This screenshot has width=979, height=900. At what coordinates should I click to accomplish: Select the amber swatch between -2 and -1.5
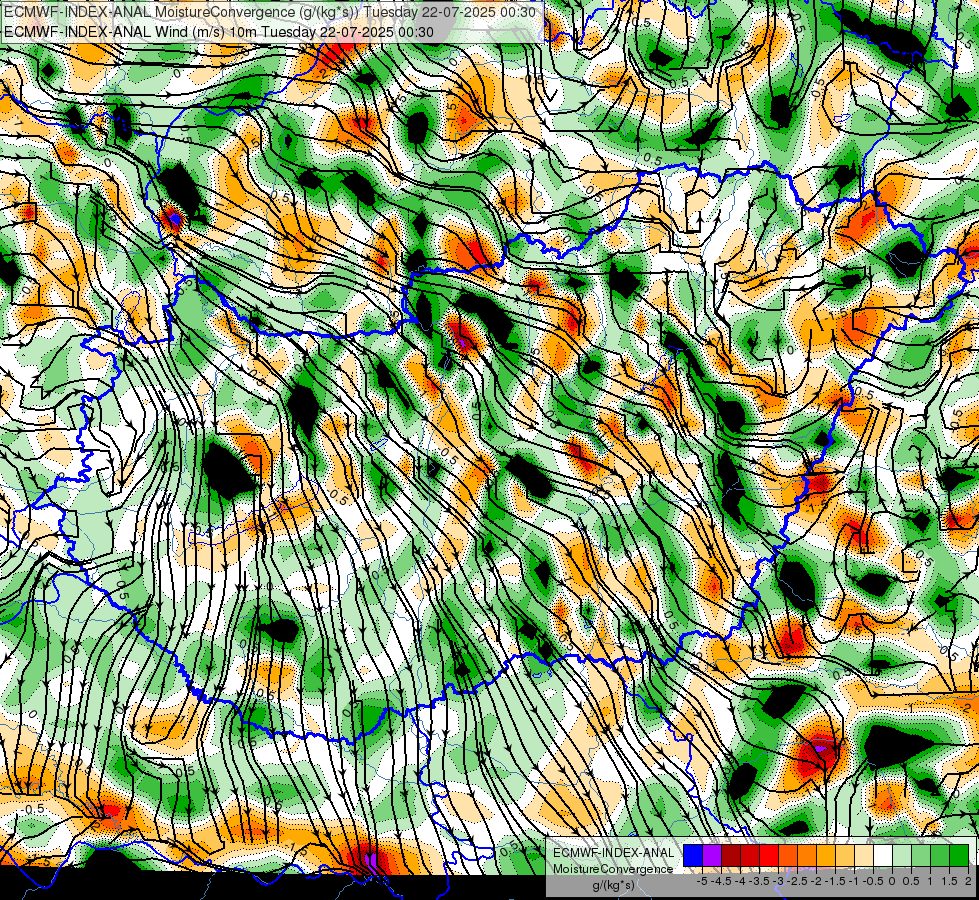(x=826, y=855)
